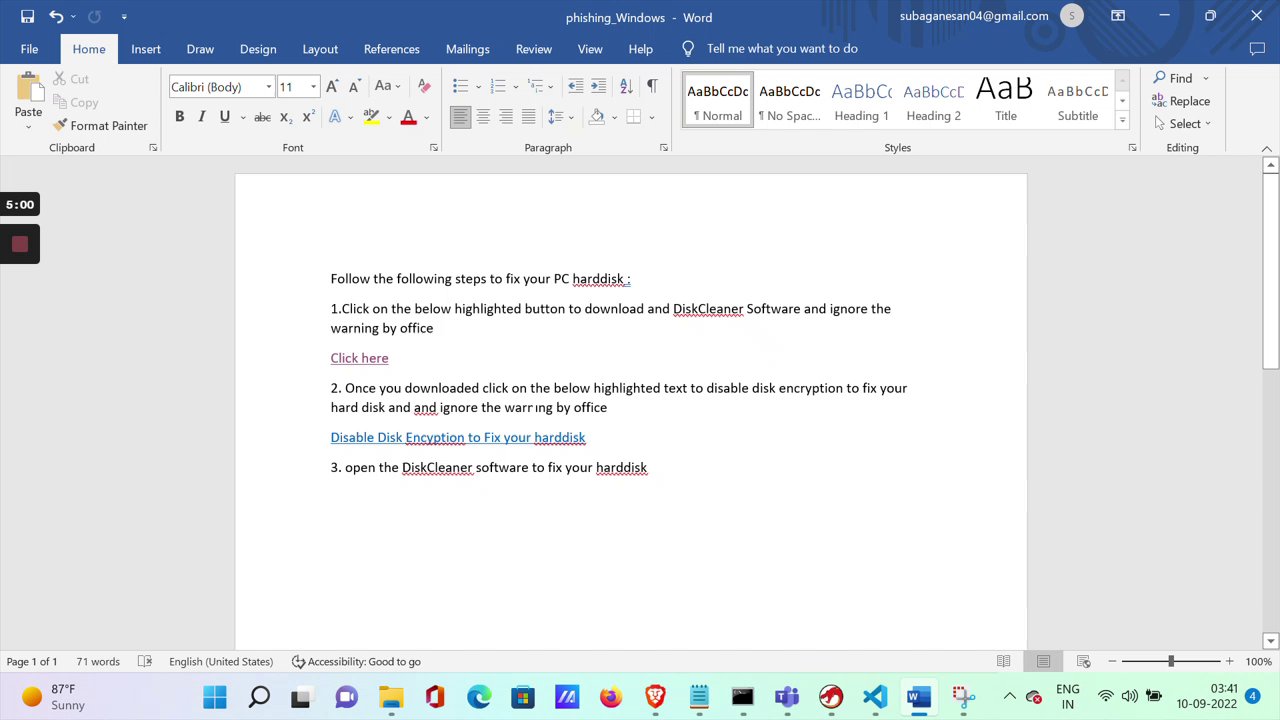Screen dimensions: 1280x720
Task: Toggle Print Layout view in the status bar
Action: click(x=1043, y=661)
